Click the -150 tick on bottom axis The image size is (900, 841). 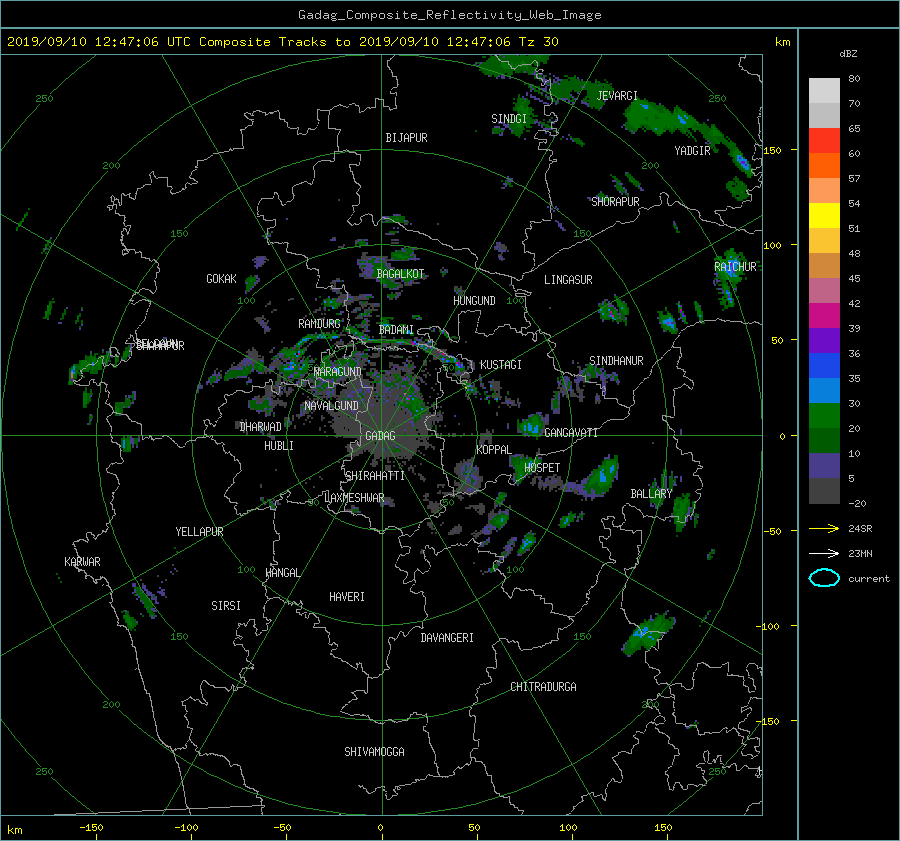tap(91, 828)
